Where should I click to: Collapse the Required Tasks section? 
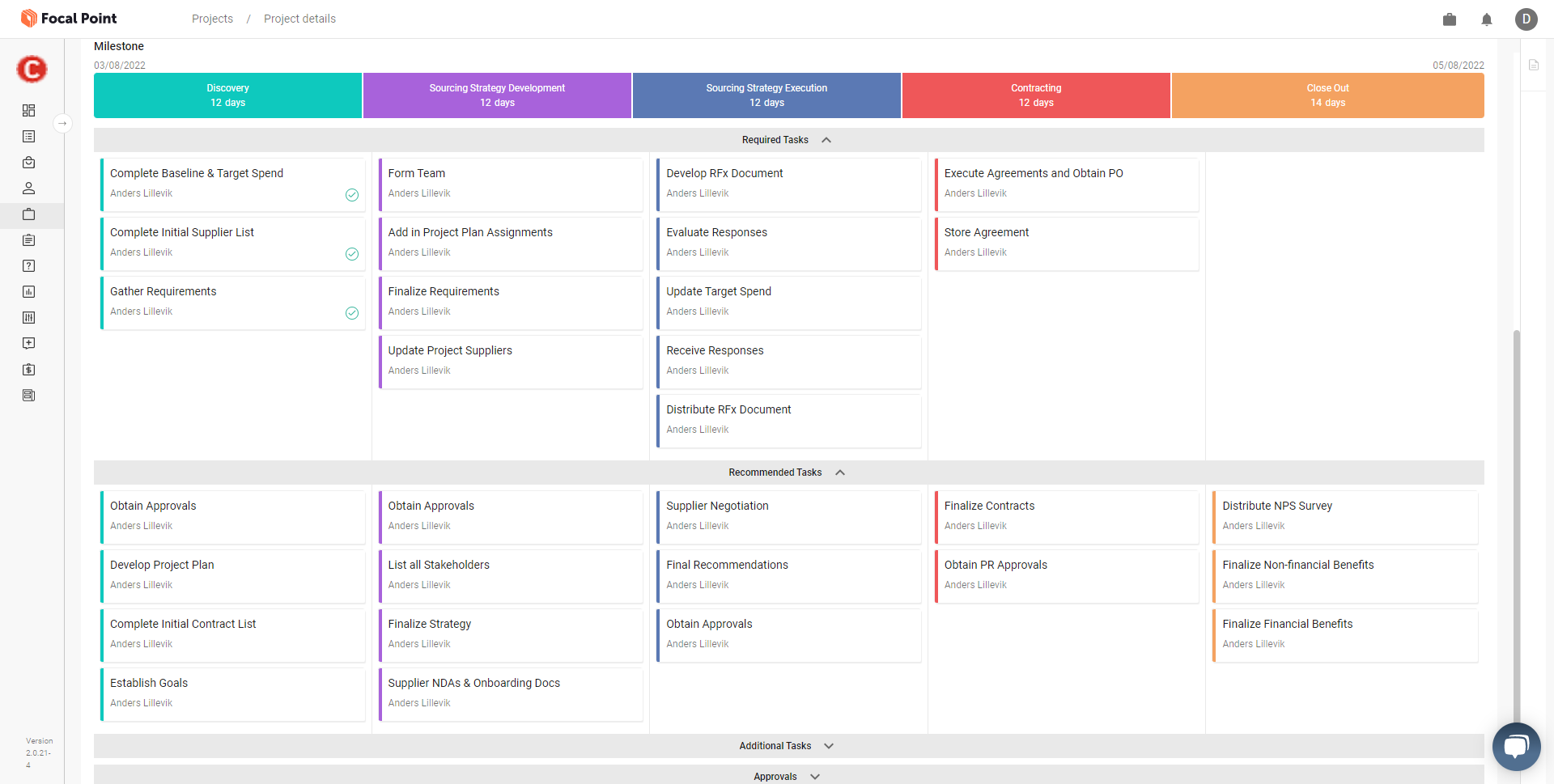click(x=826, y=140)
